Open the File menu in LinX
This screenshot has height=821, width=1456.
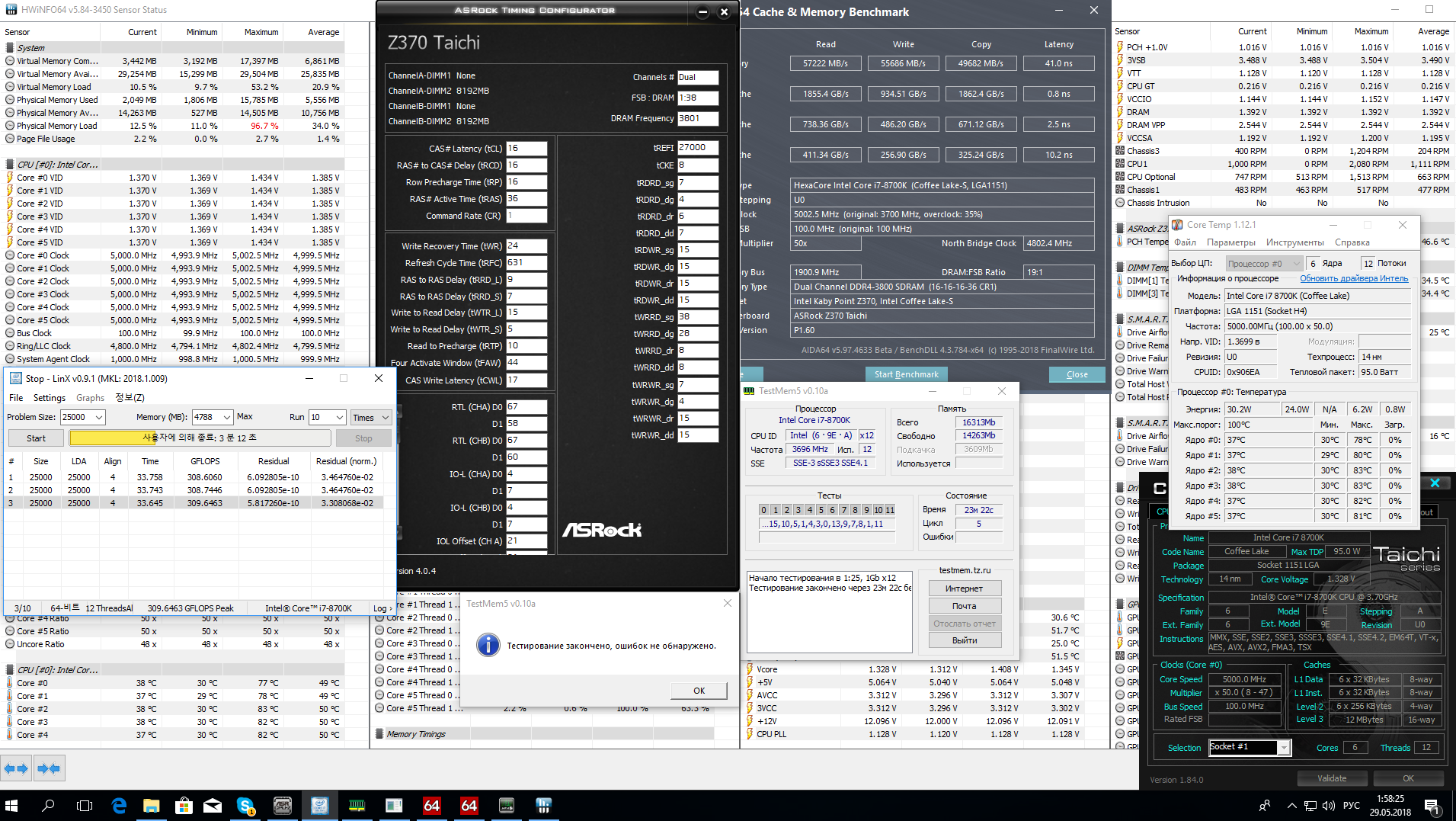pyautogui.click(x=16, y=398)
